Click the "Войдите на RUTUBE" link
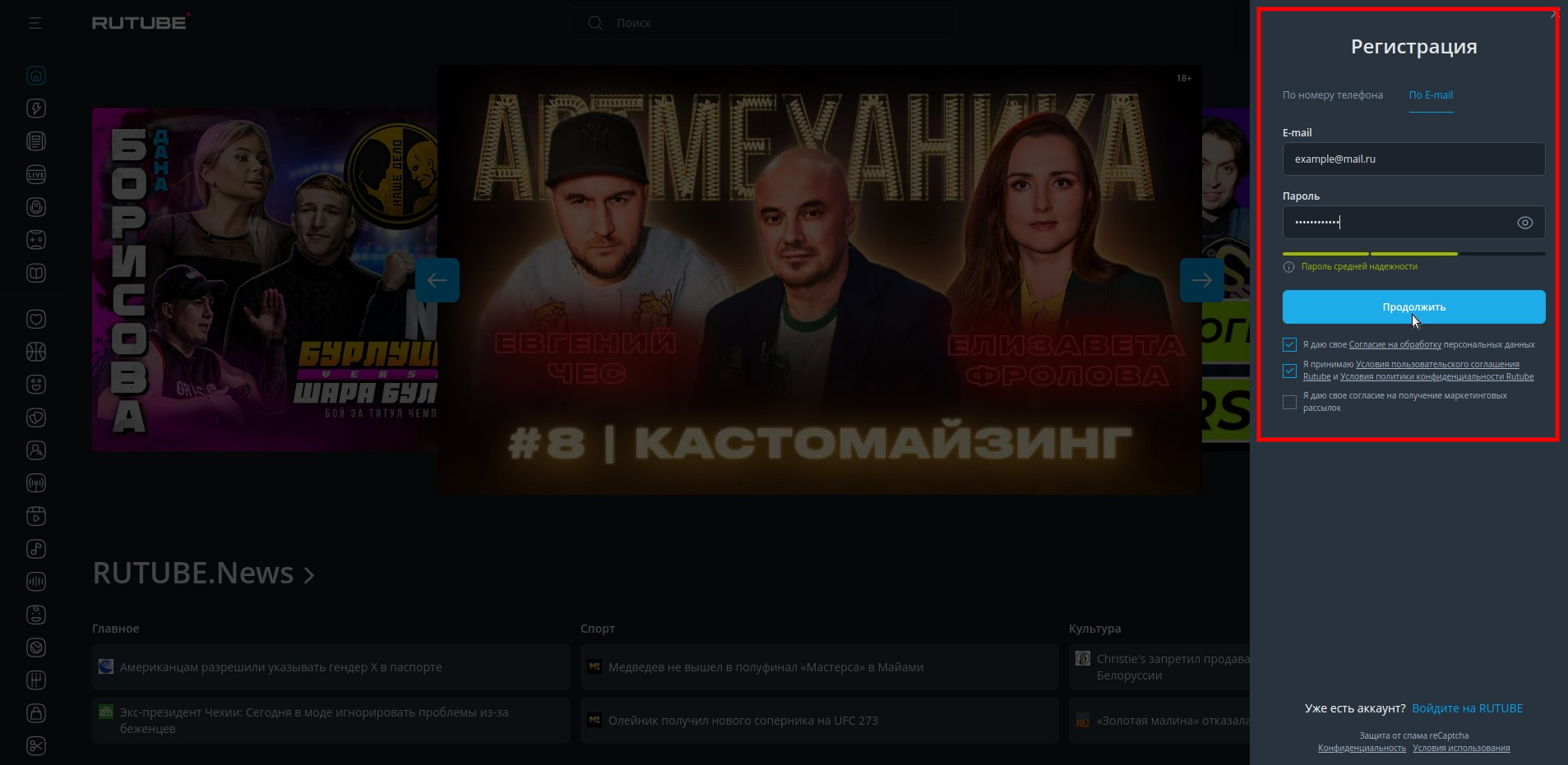The width and height of the screenshot is (1568, 765). pyautogui.click(x=1467, y=708)
